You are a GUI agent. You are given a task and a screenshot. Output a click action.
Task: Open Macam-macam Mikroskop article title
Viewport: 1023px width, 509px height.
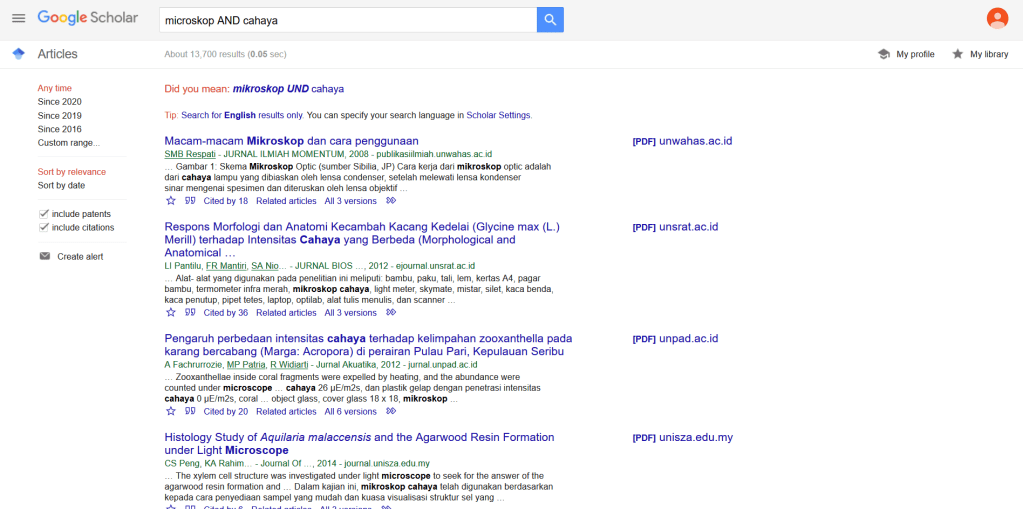[x=291, y=141]
